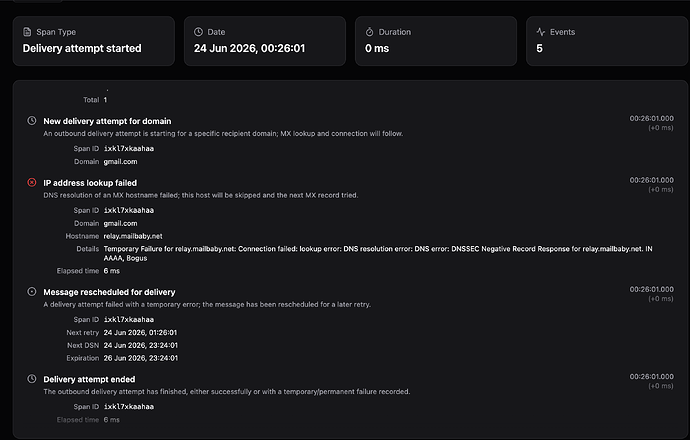This screenshot has height=440, width=690.
Task: Select Span ID under Delivery attempt ended
Action: 129,407
